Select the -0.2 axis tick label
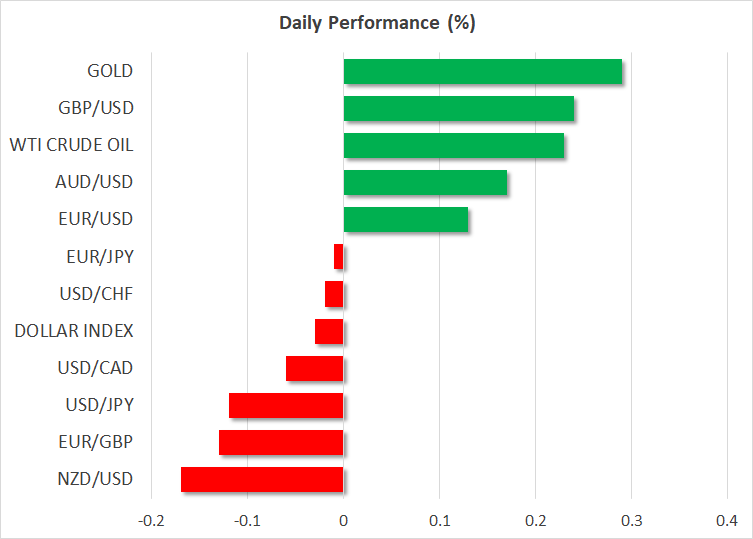Image resolution: width=753 pixels, height=539 pixels. [x=151, y=521]
